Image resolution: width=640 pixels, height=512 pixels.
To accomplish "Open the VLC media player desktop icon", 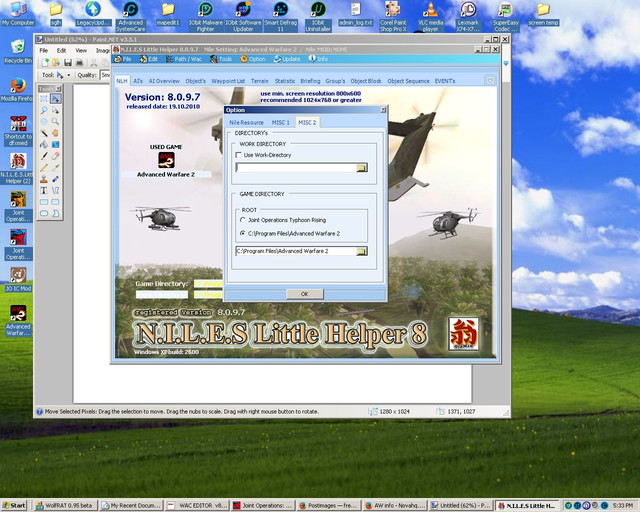I will pos(430,16).
